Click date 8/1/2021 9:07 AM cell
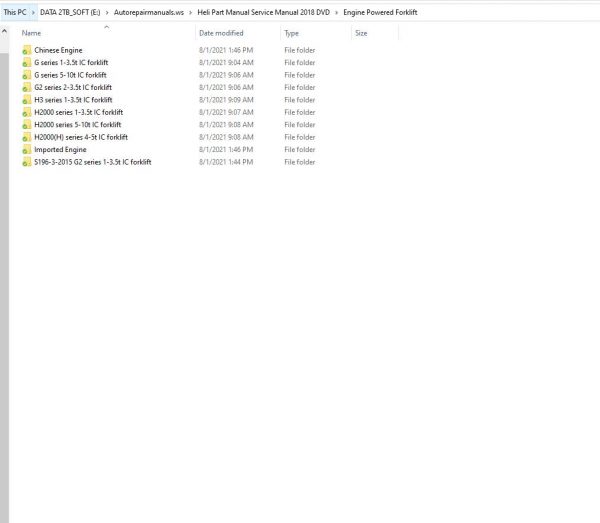The height and width of the screenshot is (523, 600). click(226, 112)
